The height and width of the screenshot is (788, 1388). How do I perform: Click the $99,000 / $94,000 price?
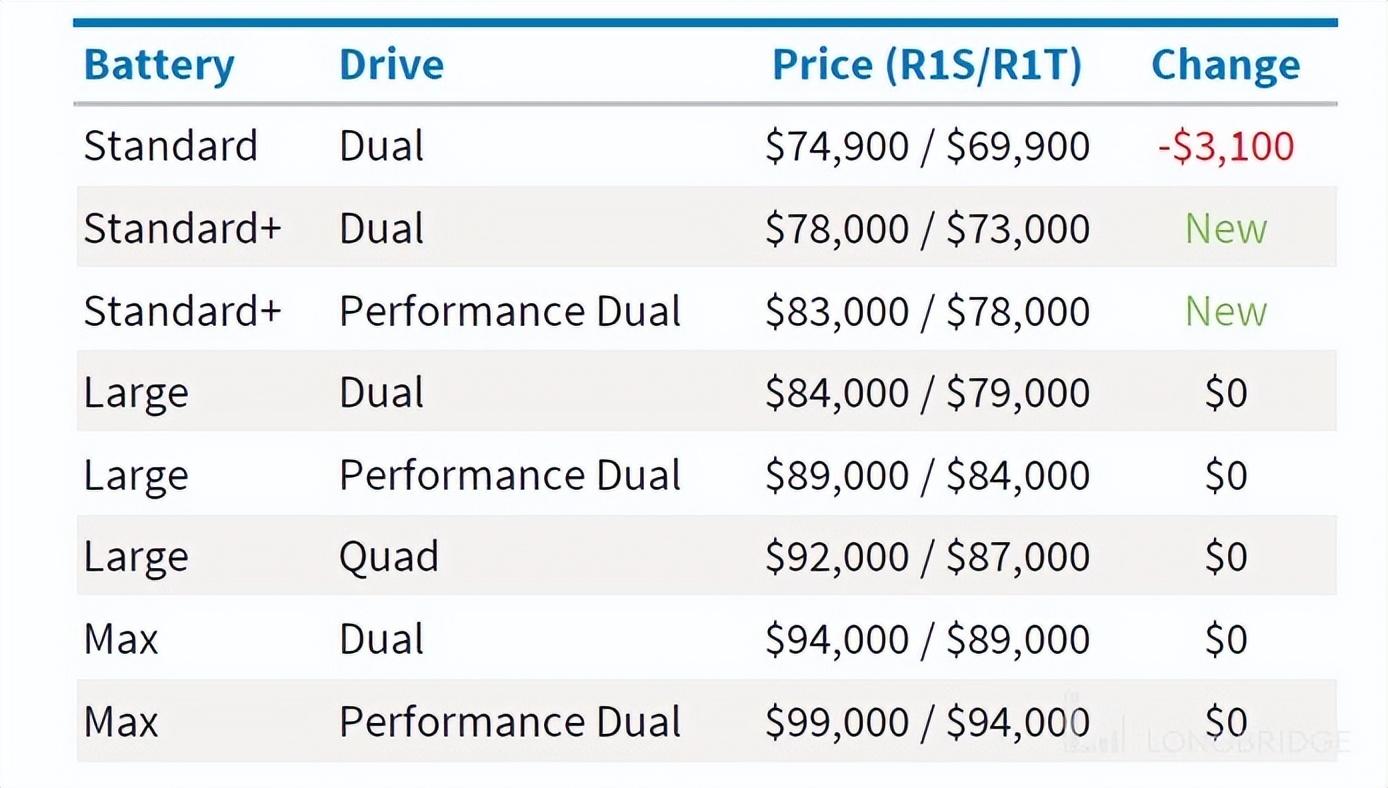927,722
